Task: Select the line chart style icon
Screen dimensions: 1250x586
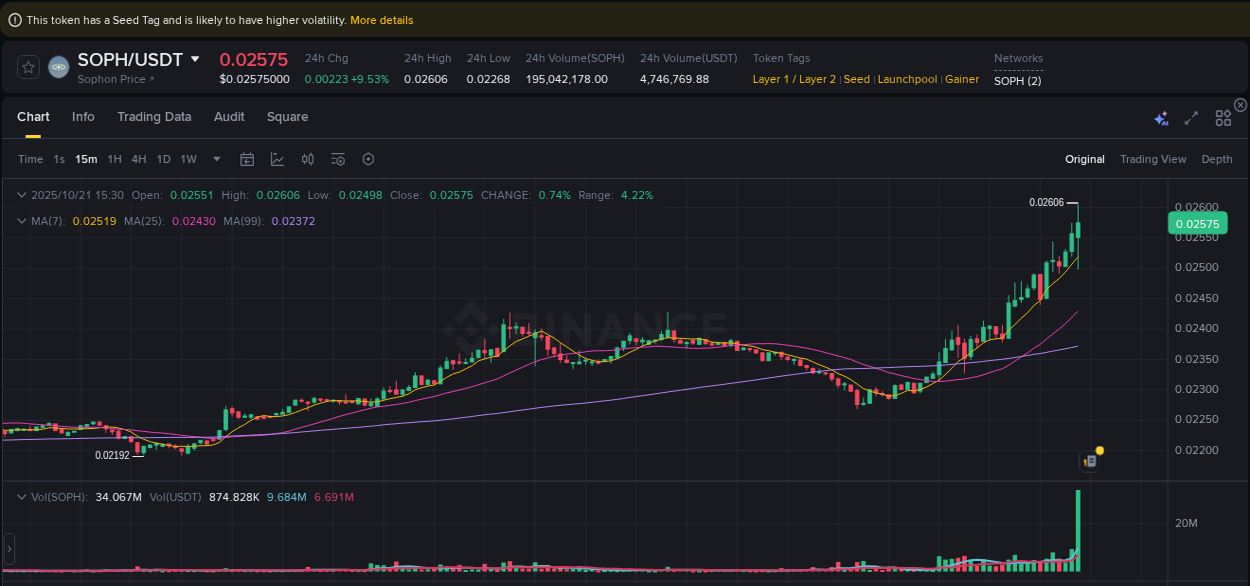Action: [x=277, y=159]
